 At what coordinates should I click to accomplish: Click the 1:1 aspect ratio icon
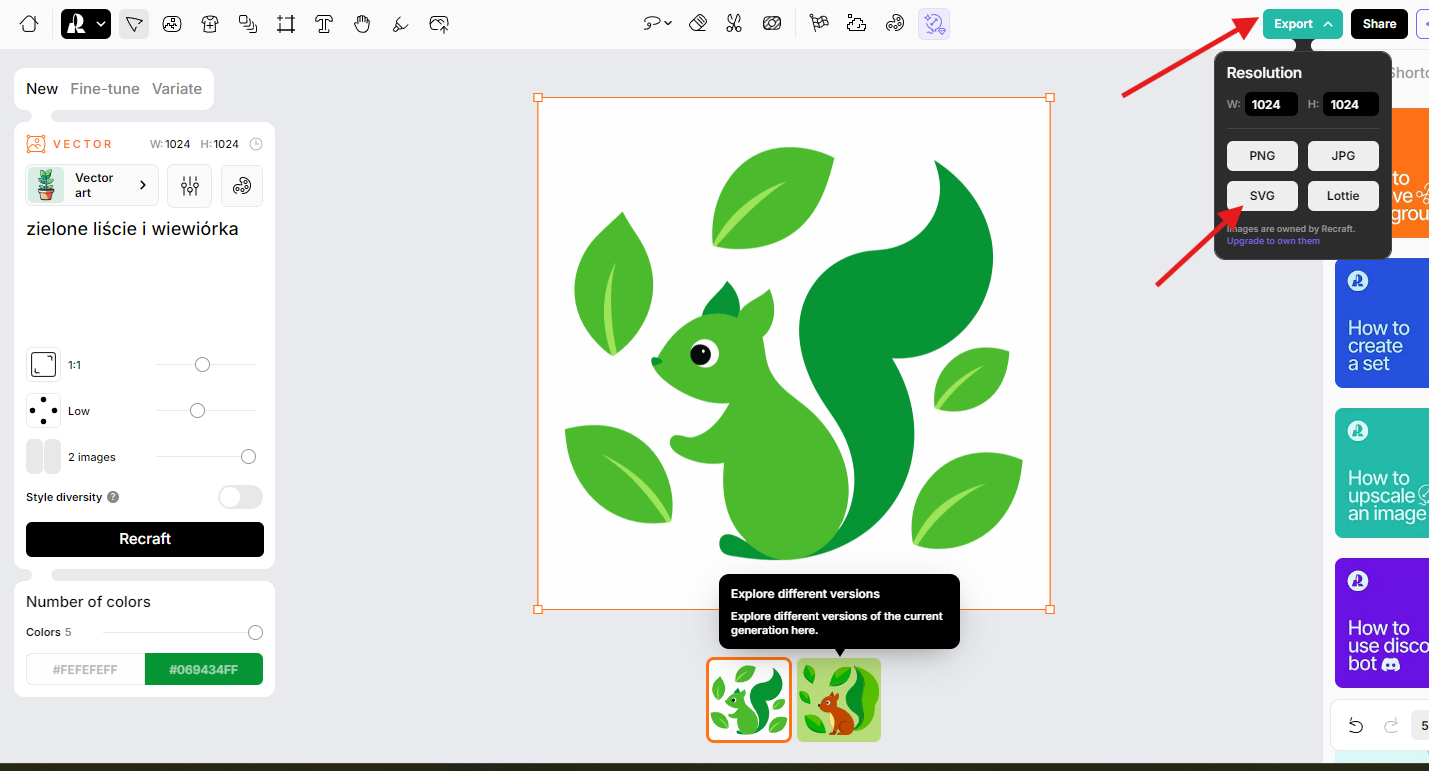[x=43, y=365]
